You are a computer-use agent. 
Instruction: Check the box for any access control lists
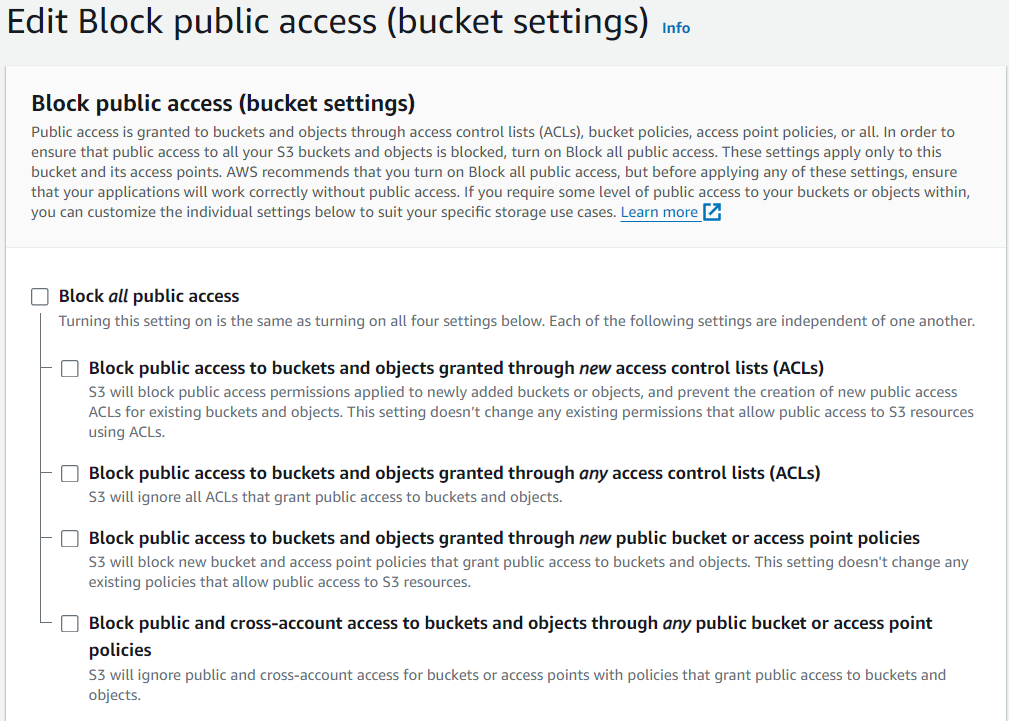[70, 473]
